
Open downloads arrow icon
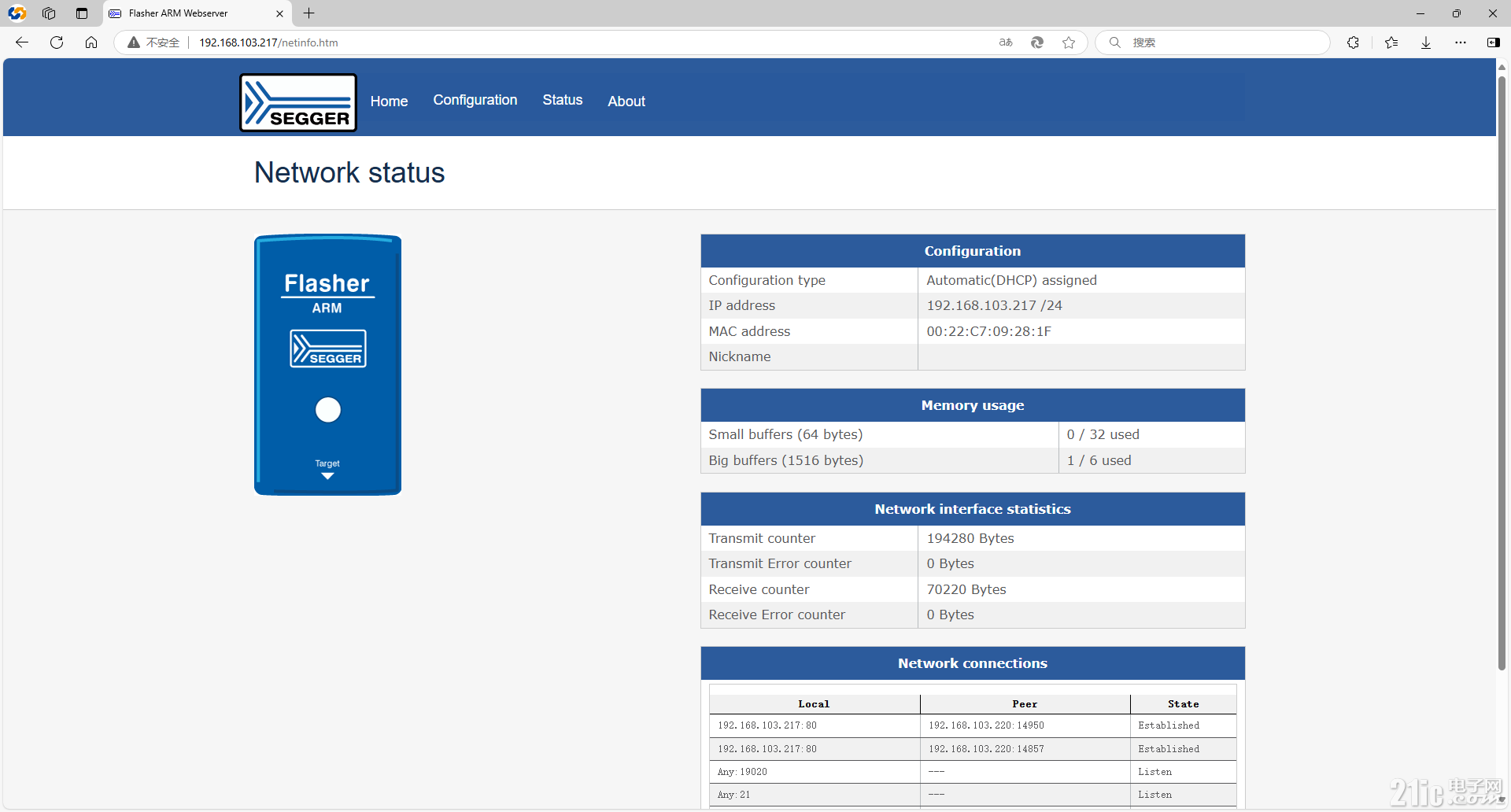click(1426, 42)
